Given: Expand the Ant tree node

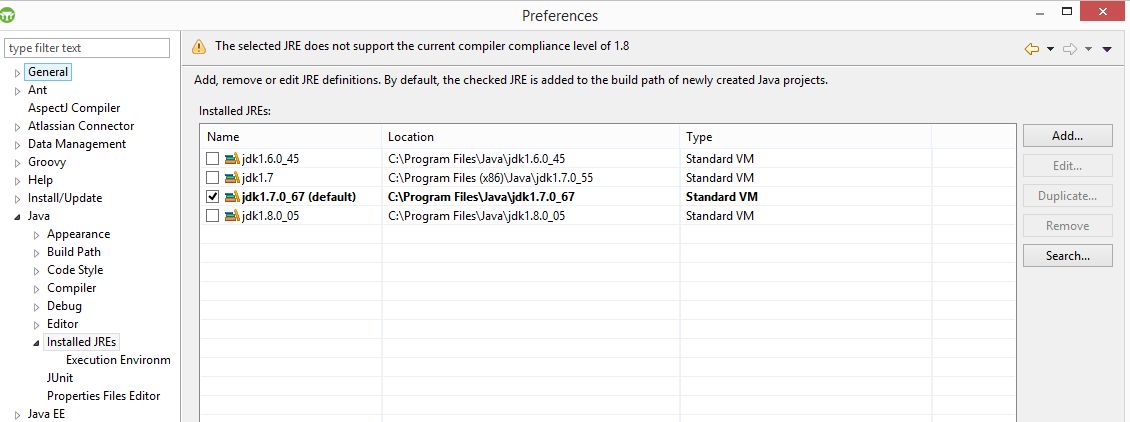Looking at the screenshot, I should coord(17,91).
